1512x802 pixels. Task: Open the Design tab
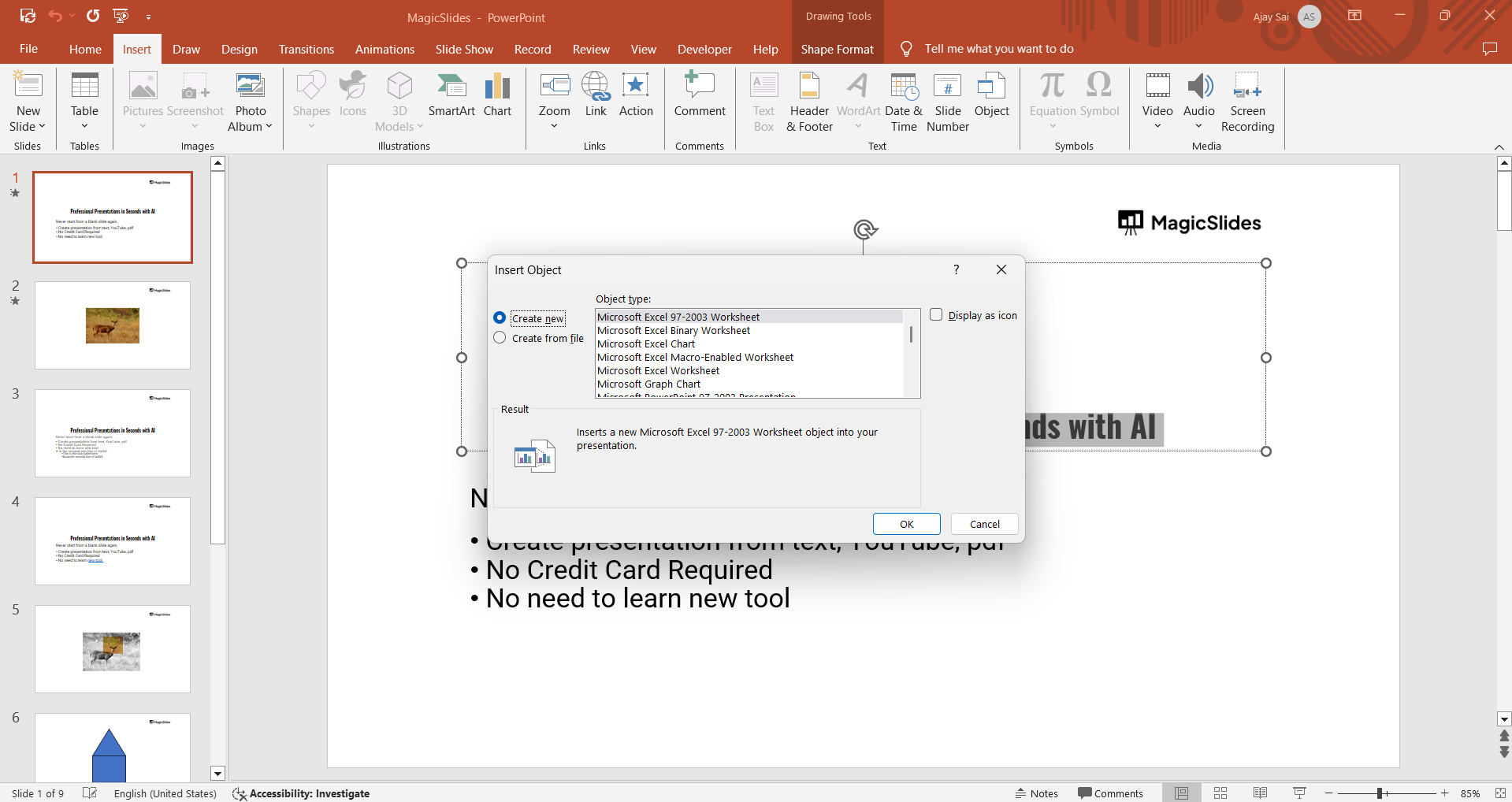tap(239, 49)
